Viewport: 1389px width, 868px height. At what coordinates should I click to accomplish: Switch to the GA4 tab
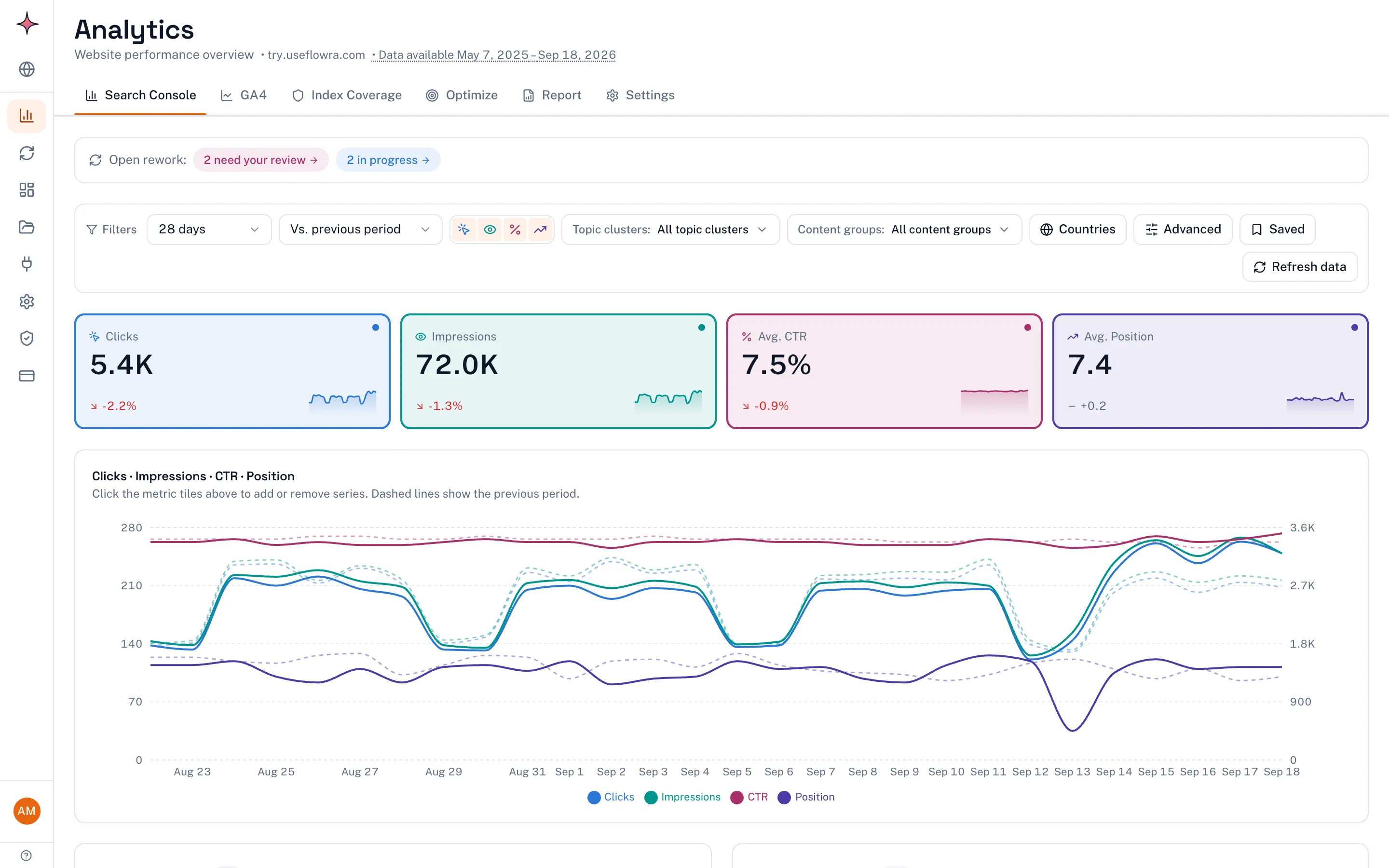[244, 95]
